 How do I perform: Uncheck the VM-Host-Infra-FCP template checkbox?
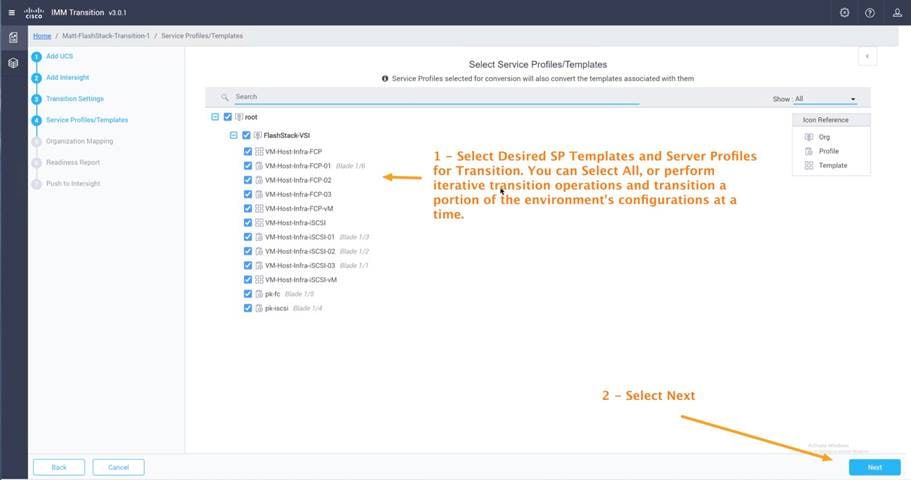coord(248,152)
